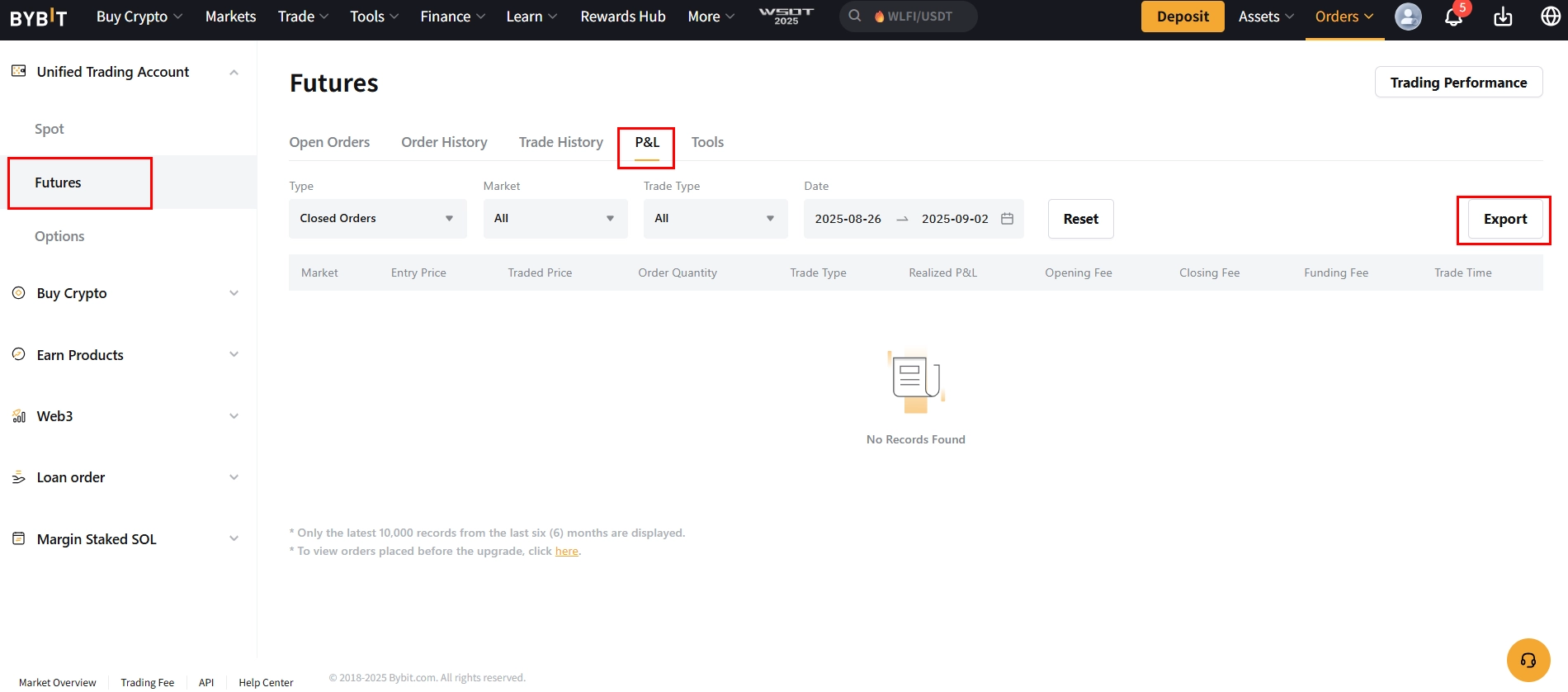Open the Buy Crypto top menu

tap(139, 17)
